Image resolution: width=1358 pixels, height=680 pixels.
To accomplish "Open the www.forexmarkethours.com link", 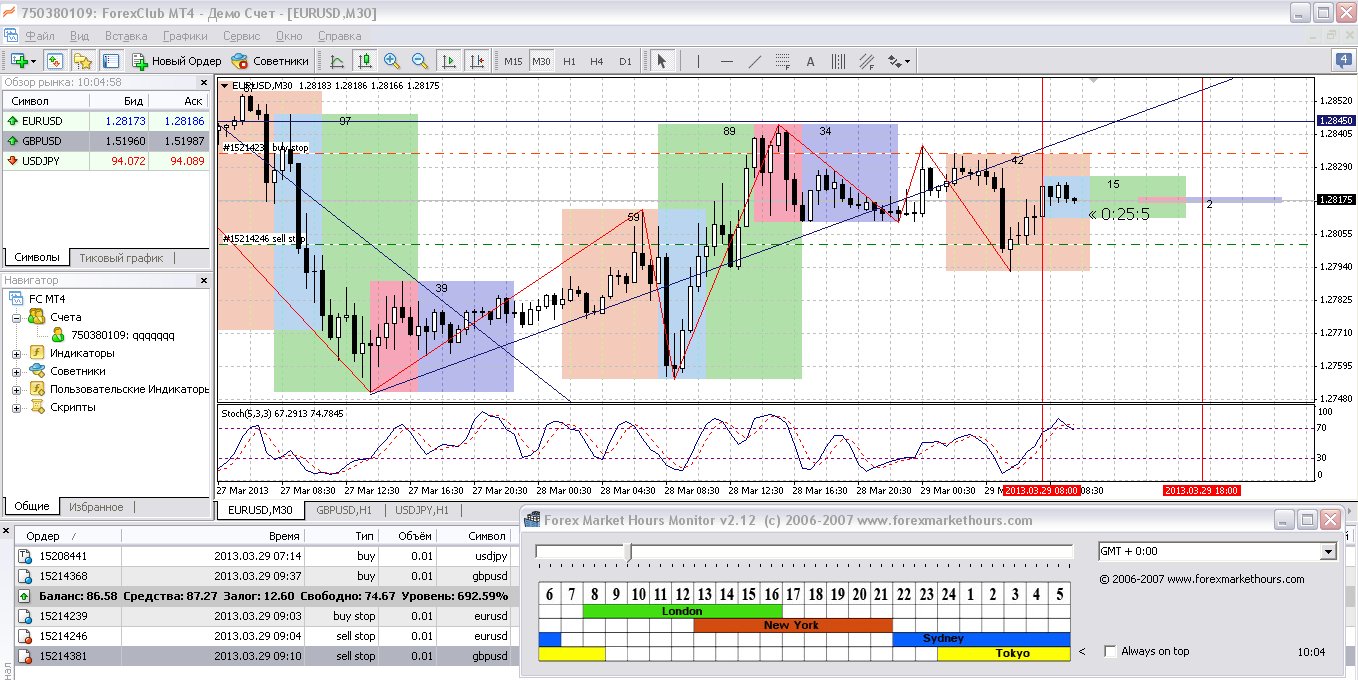I will (1235, 579).
